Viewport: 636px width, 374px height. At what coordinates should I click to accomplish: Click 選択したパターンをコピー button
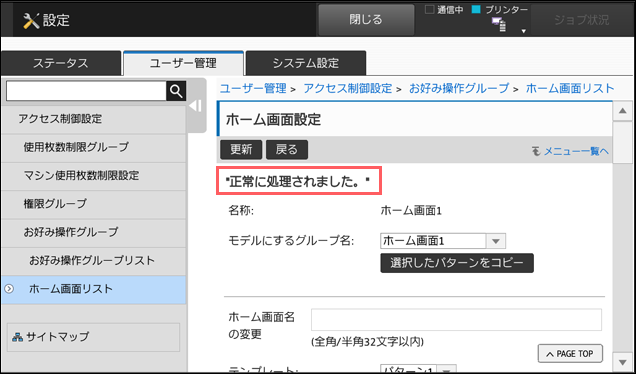[457, 263]
